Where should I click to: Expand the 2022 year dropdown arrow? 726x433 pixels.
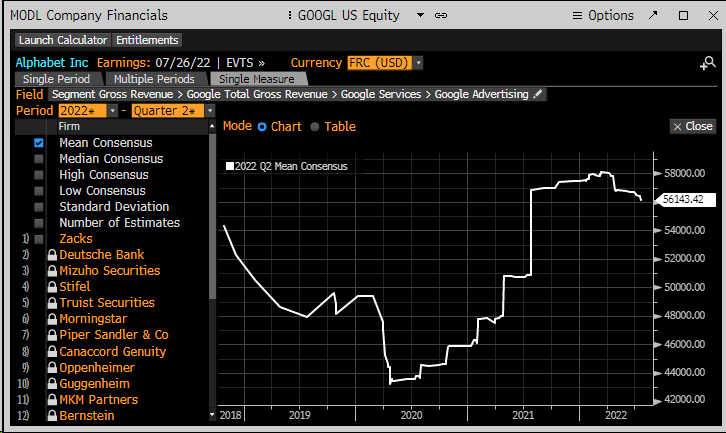pyautogui.click(x=113, y=111)
